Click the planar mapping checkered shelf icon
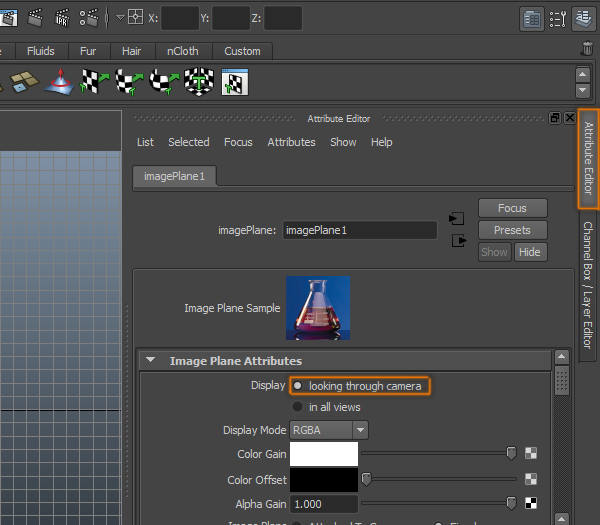 tap(94, 82)
